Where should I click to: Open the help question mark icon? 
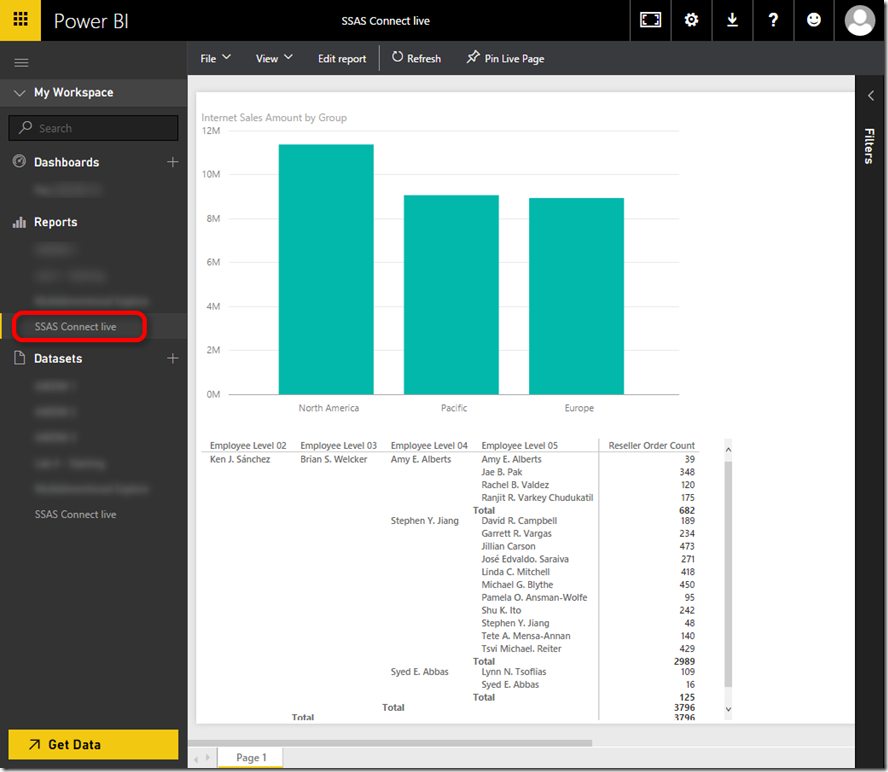pyautogui.click(x=773, y=20)
